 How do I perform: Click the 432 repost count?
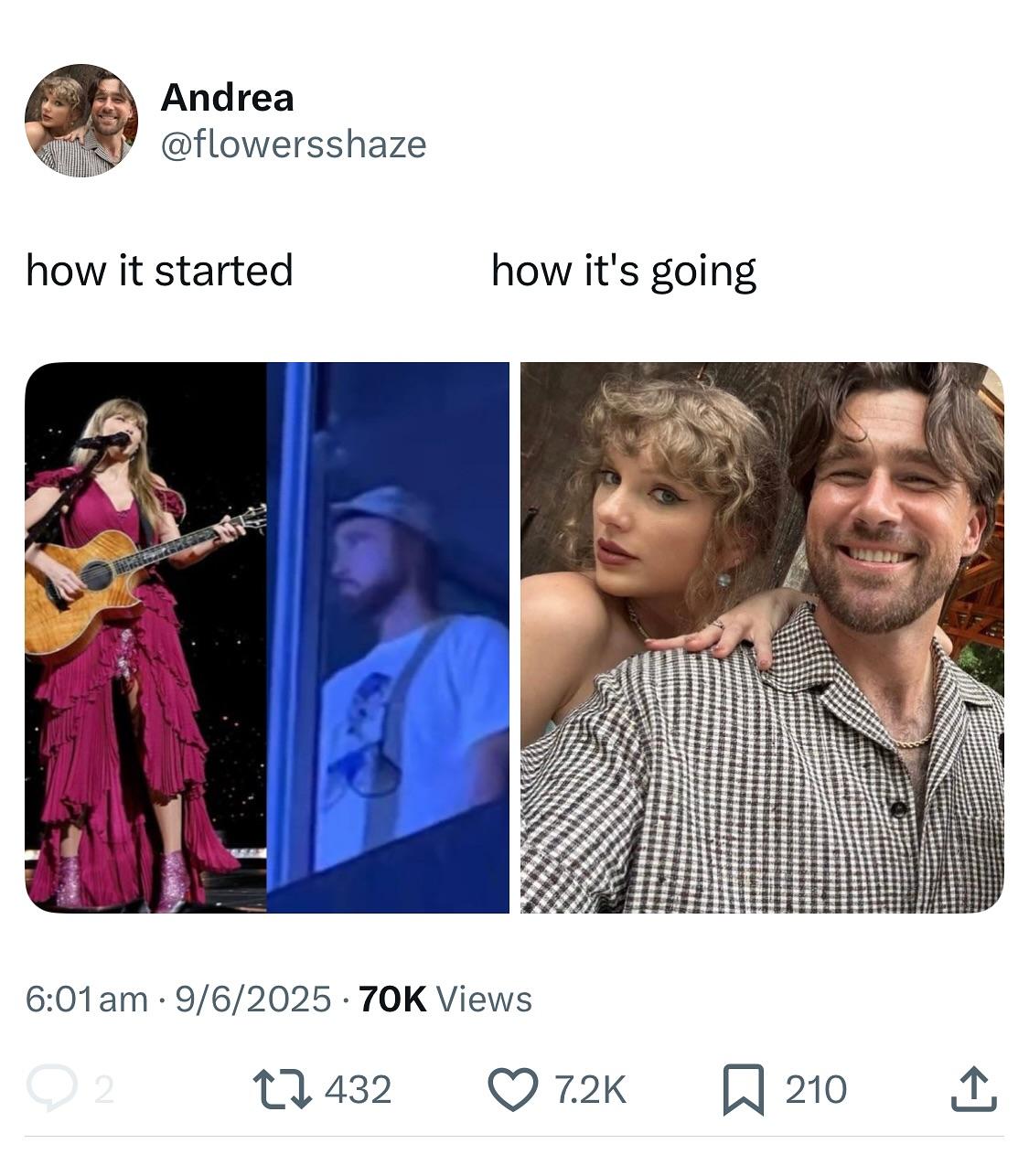point(359,1089)
